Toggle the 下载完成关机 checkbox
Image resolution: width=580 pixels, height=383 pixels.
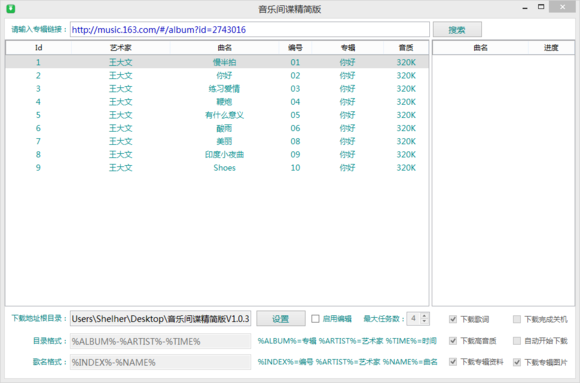pyautogui.click(x=517, y=319)
